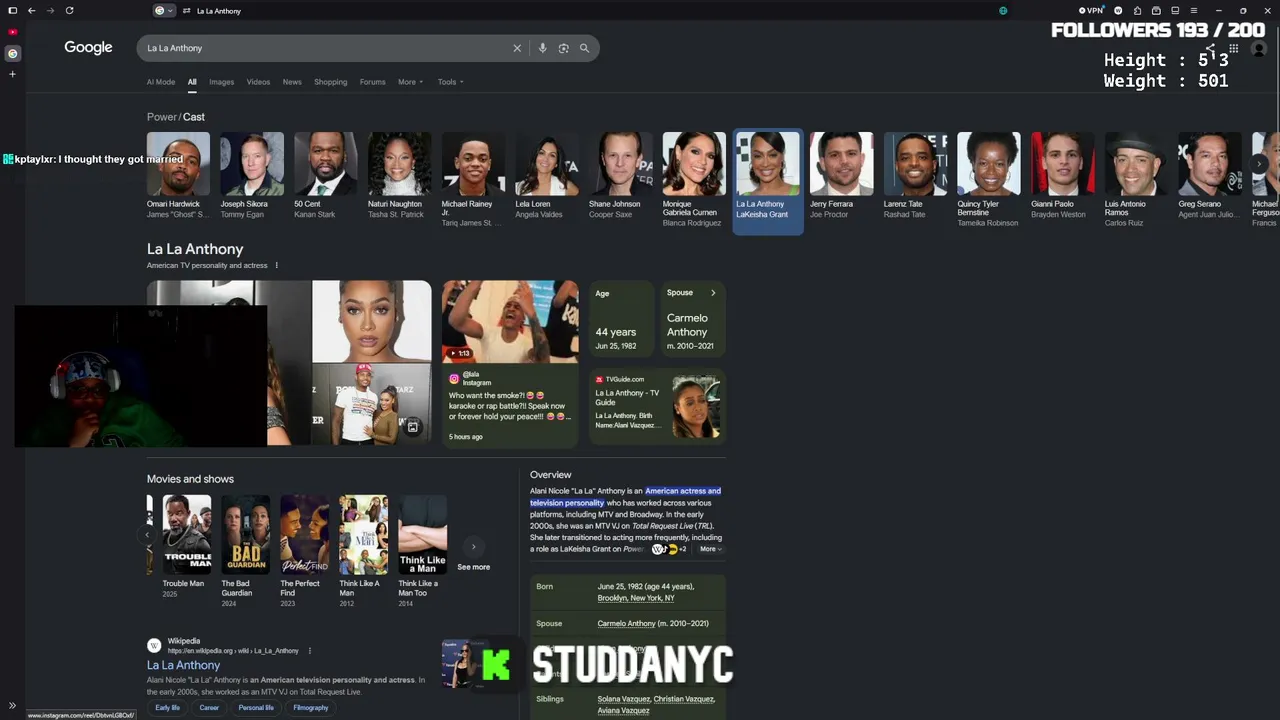Open more images icon on photo collage
1280x720 pixels.
point(413,427)
